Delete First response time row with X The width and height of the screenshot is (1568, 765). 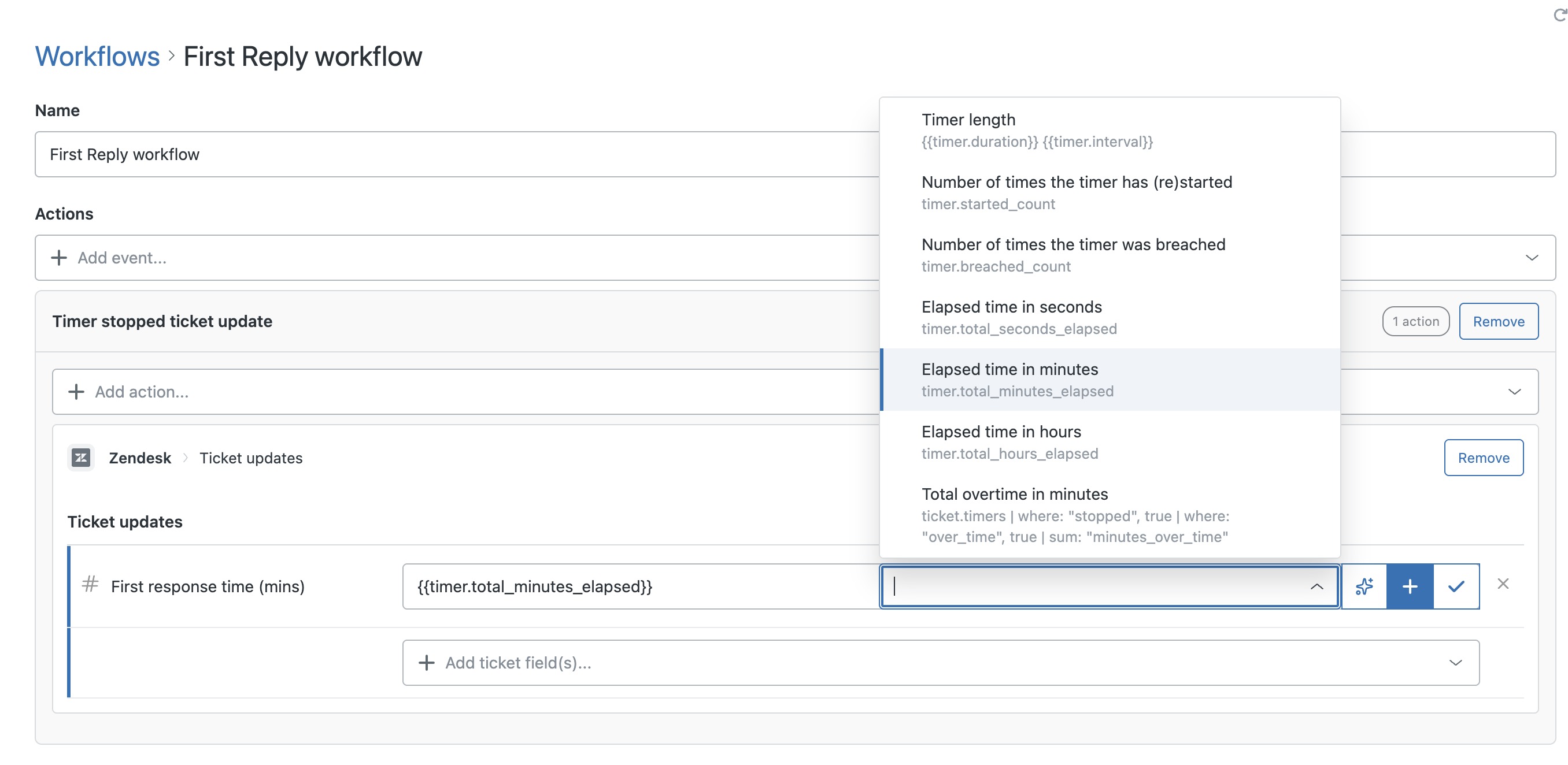pyautogui.click(x=1503, y=584)
